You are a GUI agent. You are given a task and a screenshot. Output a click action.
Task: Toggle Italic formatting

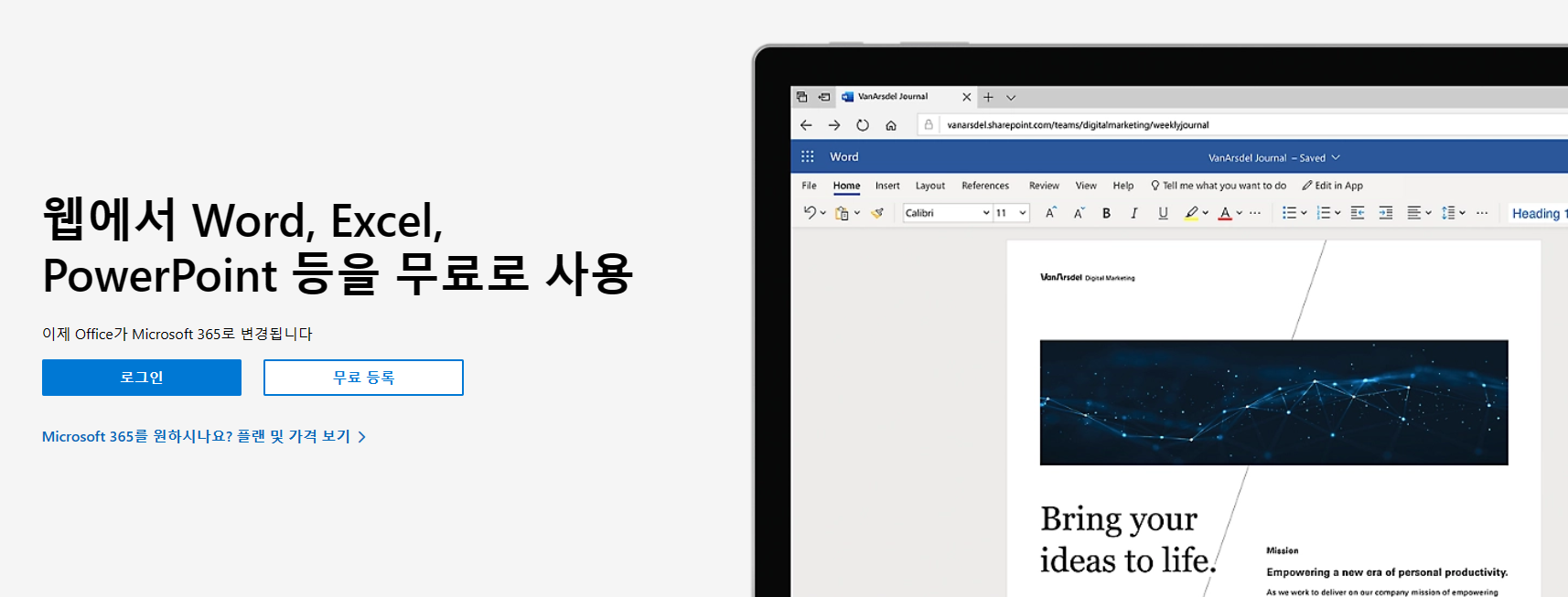1134,213
